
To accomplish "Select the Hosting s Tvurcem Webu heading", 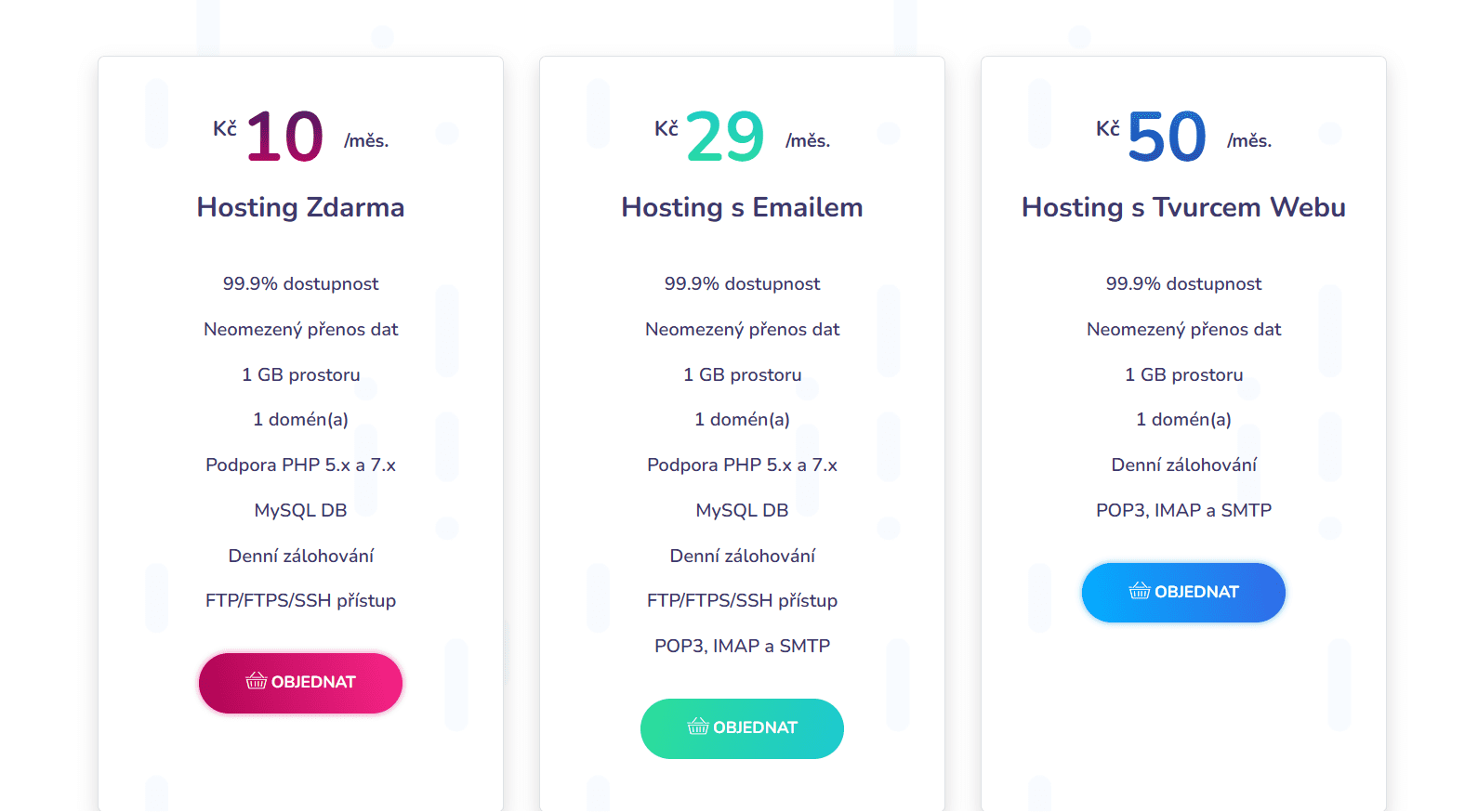I will (1183, 207).
